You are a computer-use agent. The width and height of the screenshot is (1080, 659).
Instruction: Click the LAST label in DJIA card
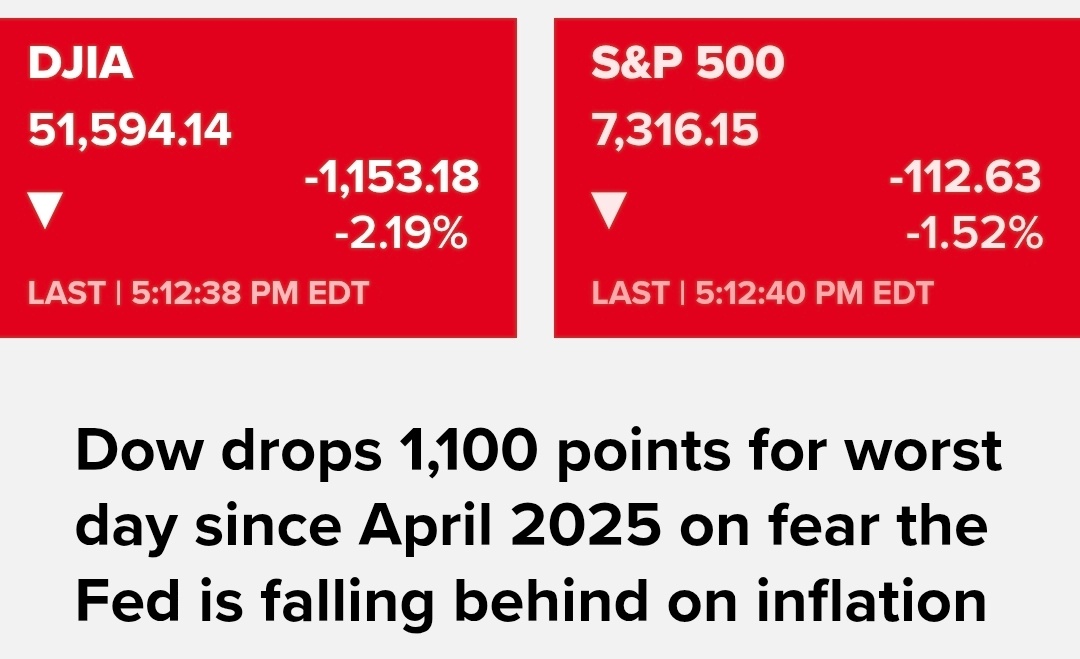[66, 293]
